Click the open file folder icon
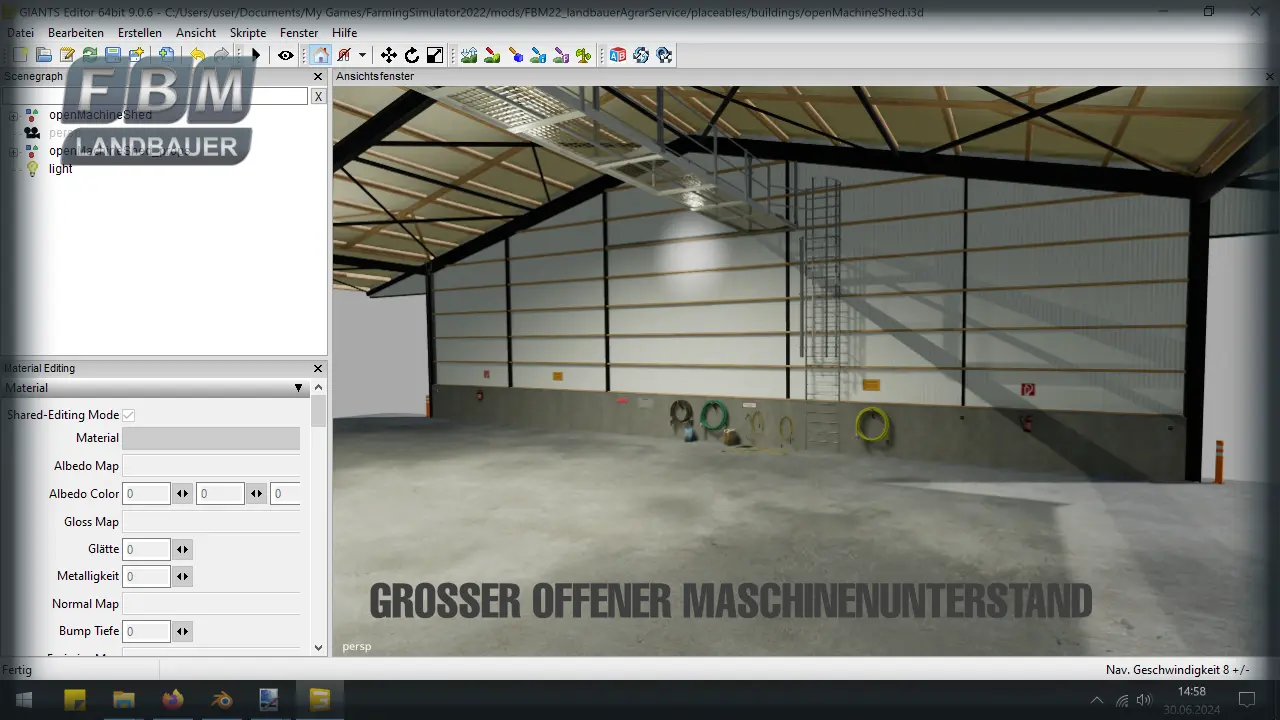This screenshot has height=720, width=1280. click(x=44, y=55)
